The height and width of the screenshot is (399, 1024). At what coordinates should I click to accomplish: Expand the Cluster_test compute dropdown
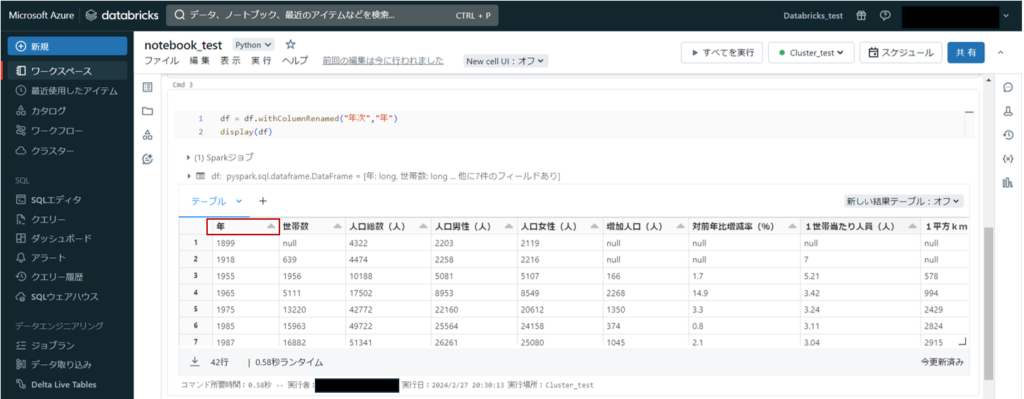tap(811, 54)
